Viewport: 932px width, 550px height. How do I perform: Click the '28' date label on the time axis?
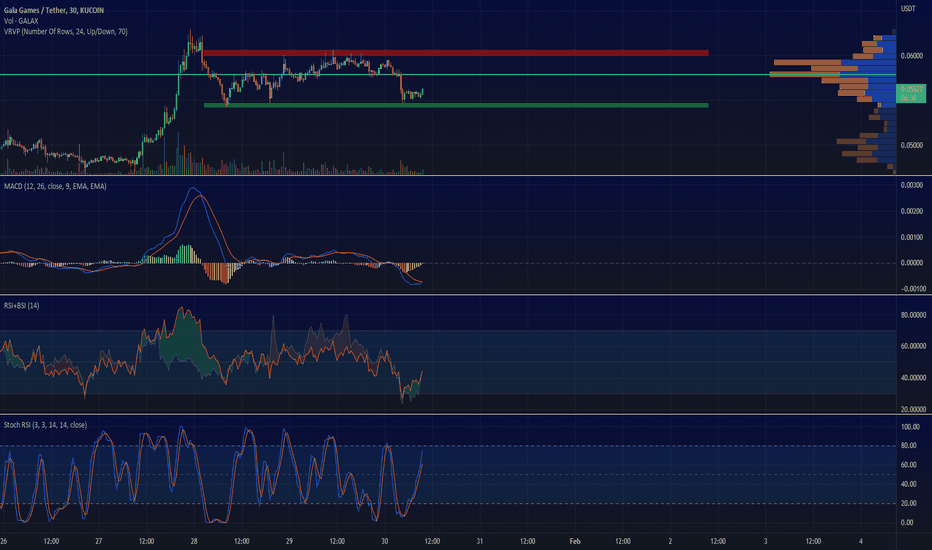click(x=194, y=541)
